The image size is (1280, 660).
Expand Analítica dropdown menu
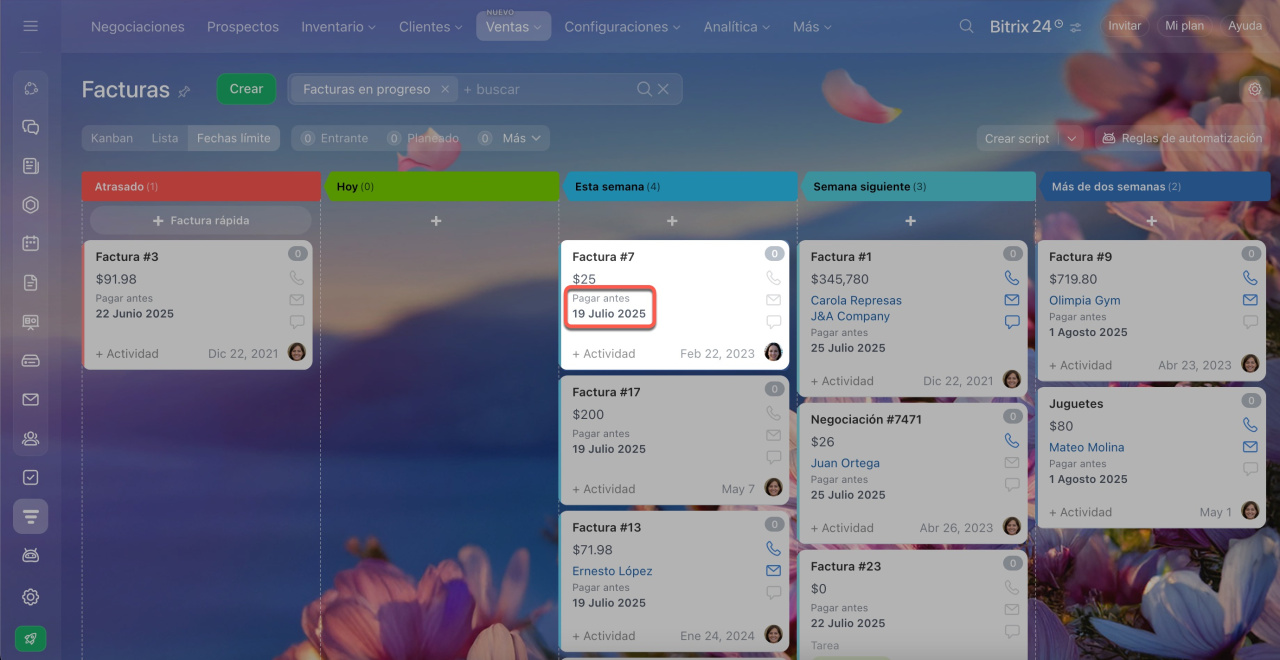click(x=736, y=27)
